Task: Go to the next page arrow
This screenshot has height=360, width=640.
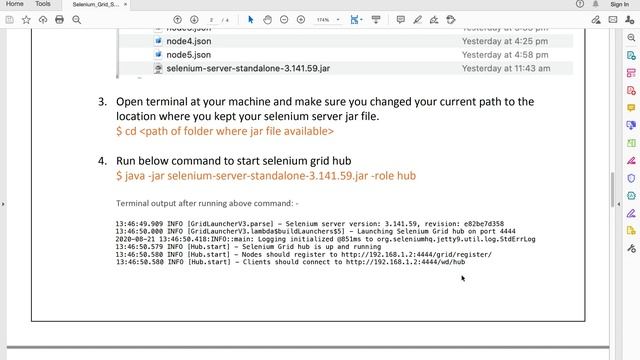Action: (x=194, y=20)
